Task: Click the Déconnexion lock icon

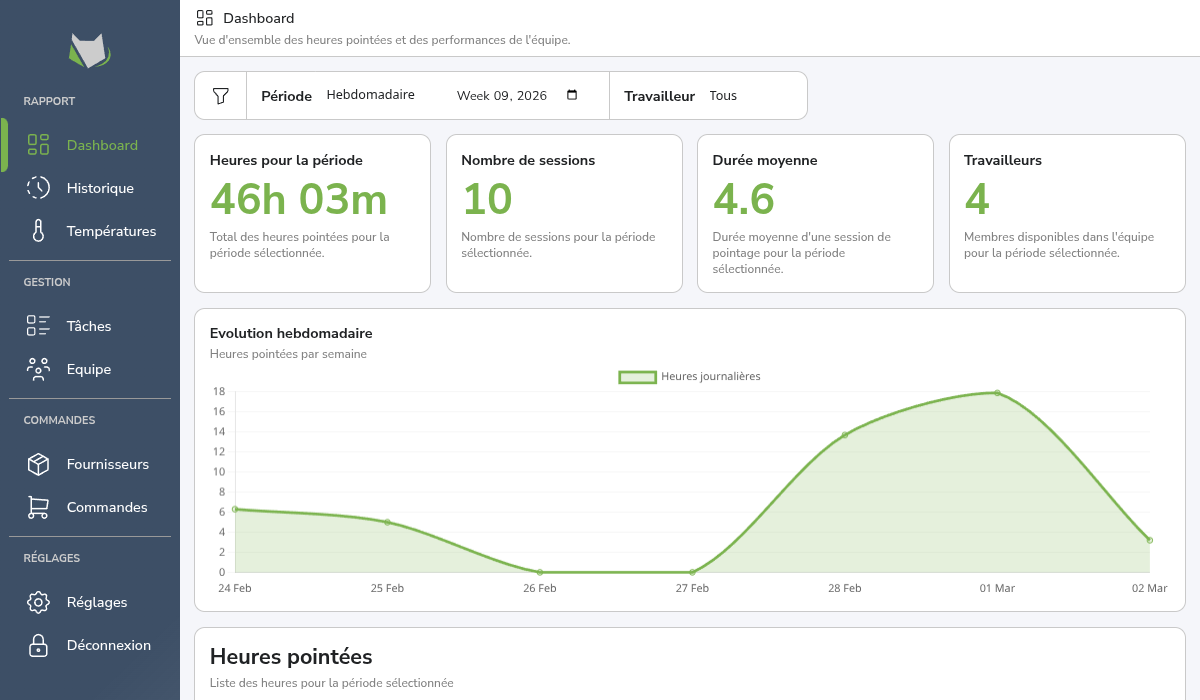Action: click(37, 645)
